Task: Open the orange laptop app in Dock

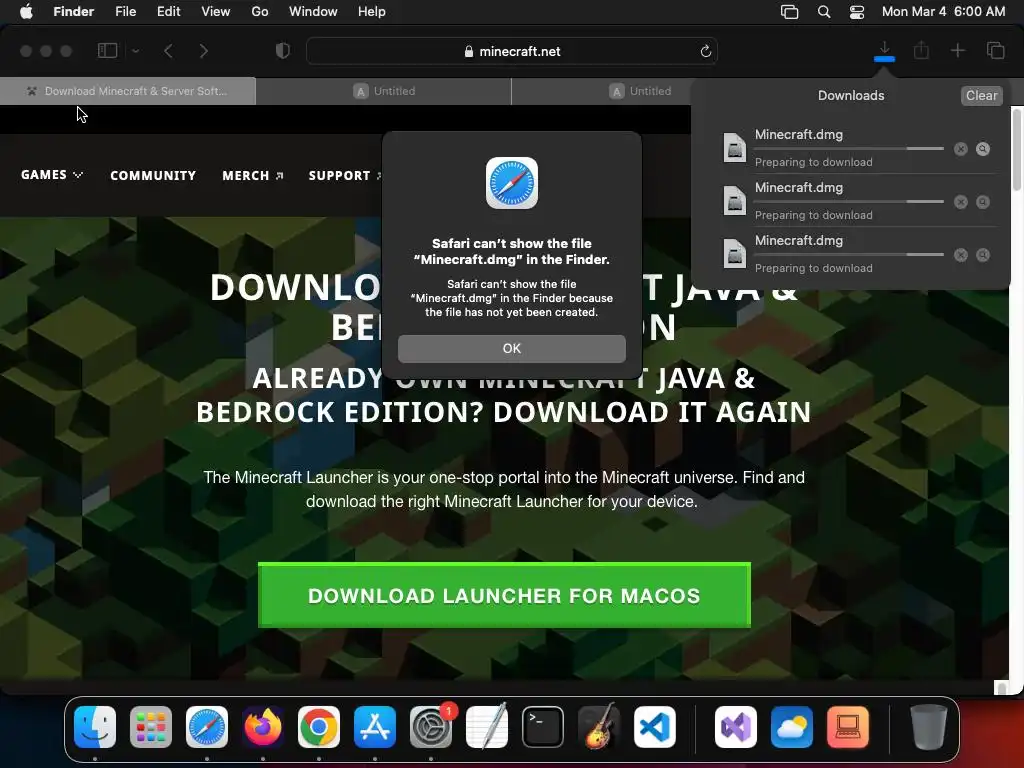Action: 848,727
